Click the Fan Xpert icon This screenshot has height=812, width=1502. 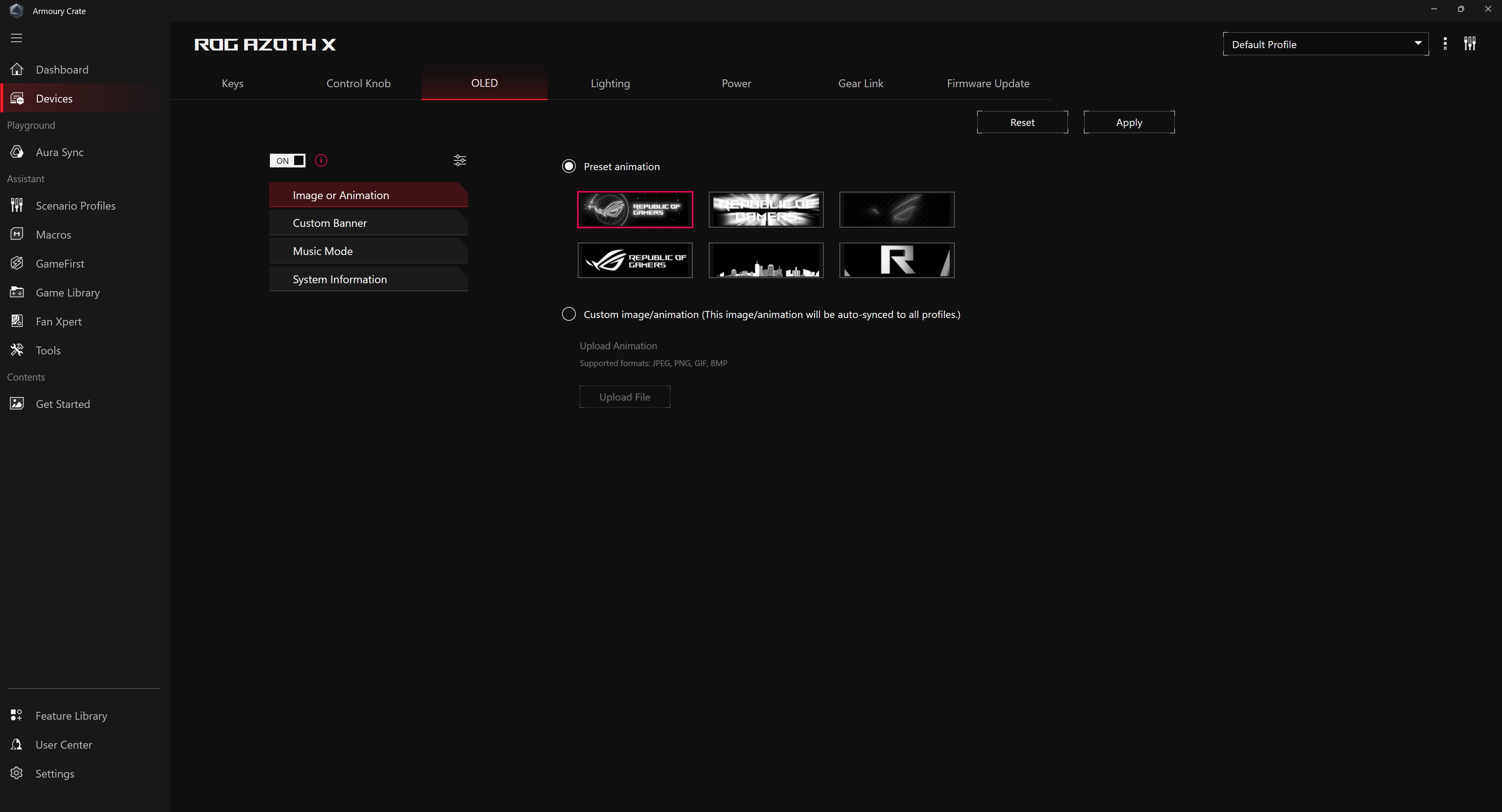[x=17, y=321]
